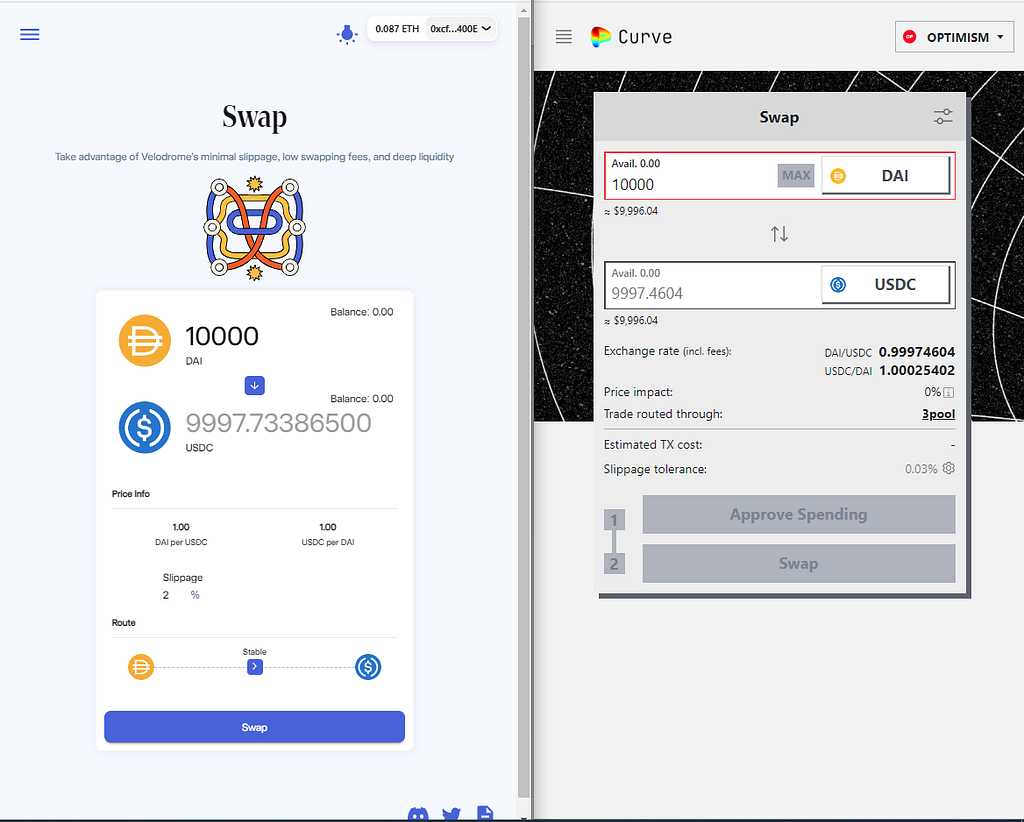Click the 1.00 DAI per USDC value
The height and width of the screenshot is (822, 1024).
point(181,527)
